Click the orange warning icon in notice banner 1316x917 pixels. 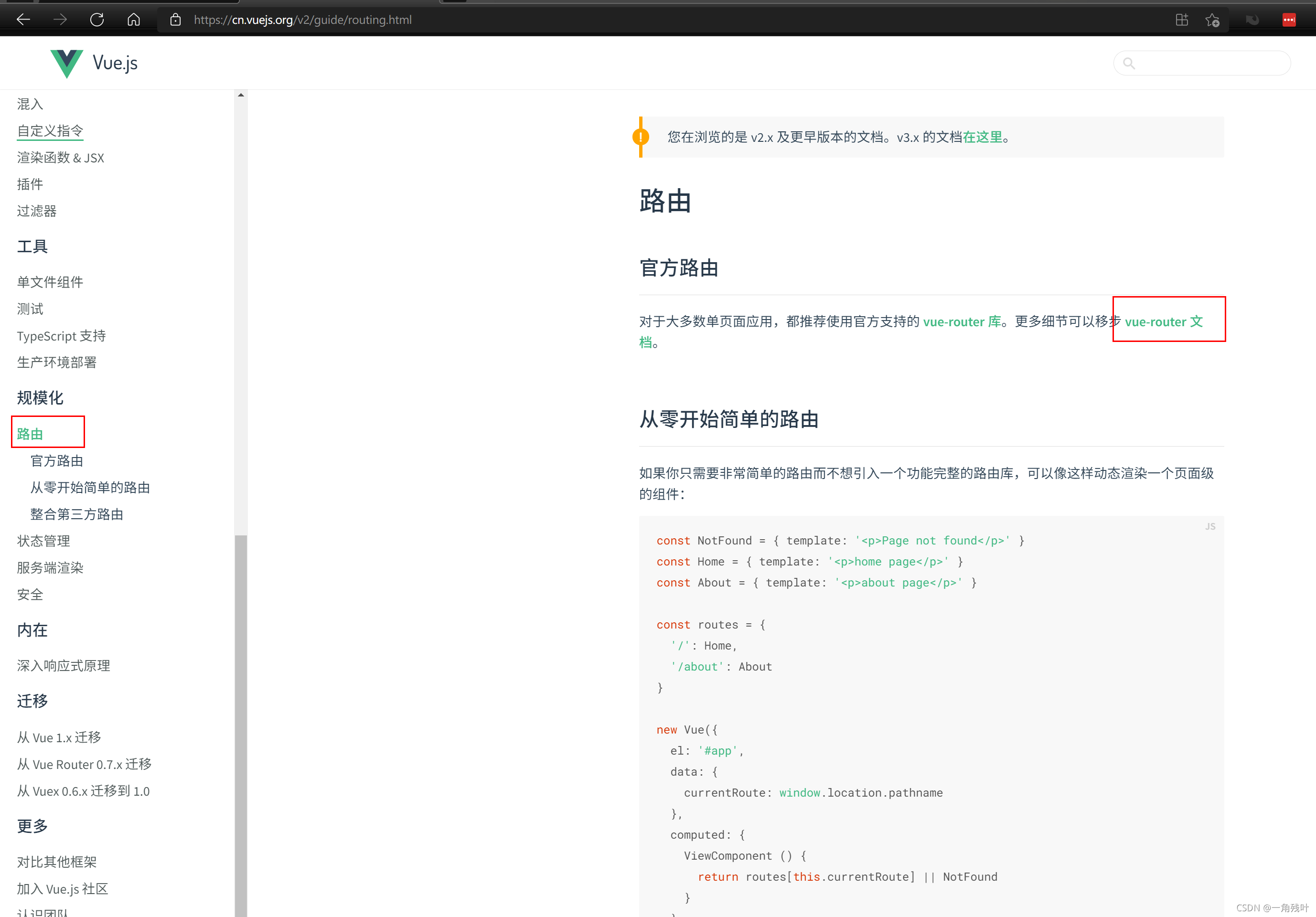[642, 137]
